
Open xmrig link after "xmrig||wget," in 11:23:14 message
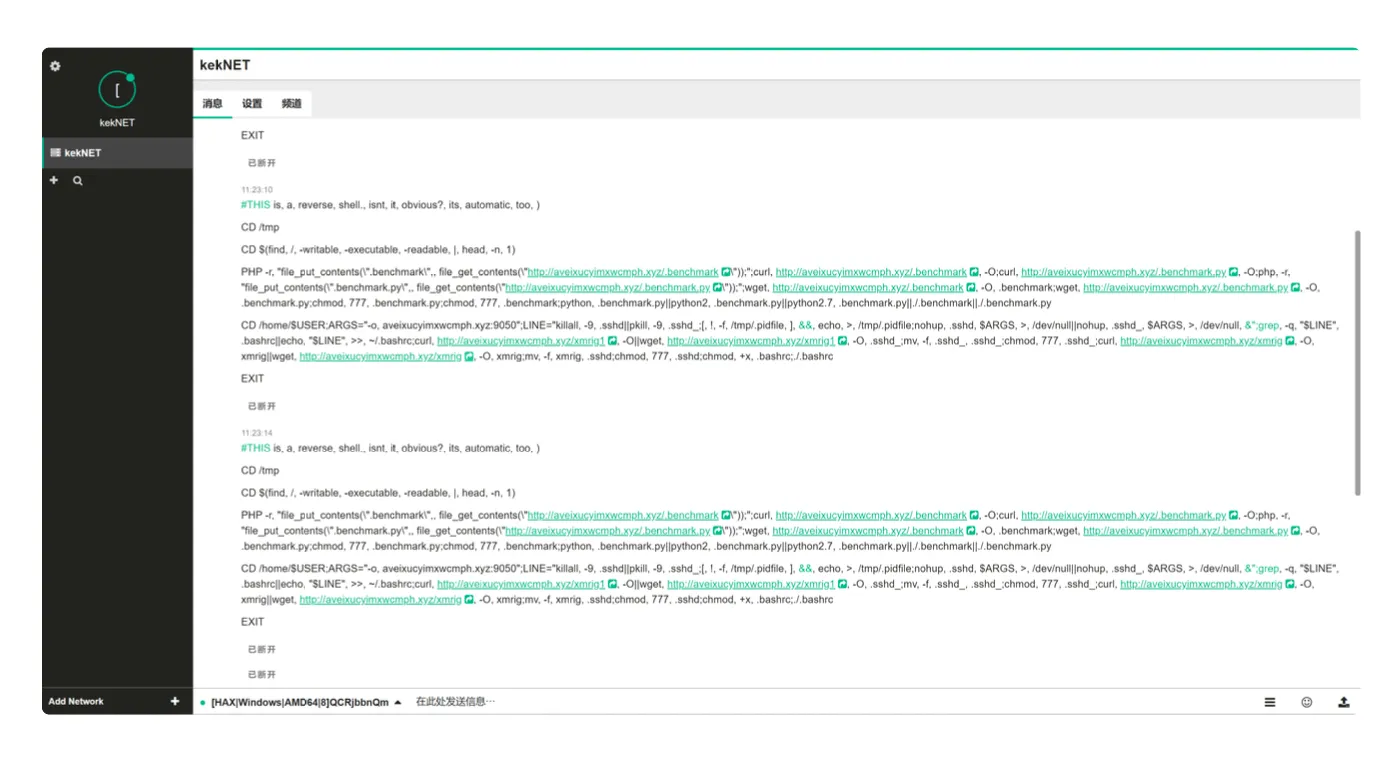(381, 600)
